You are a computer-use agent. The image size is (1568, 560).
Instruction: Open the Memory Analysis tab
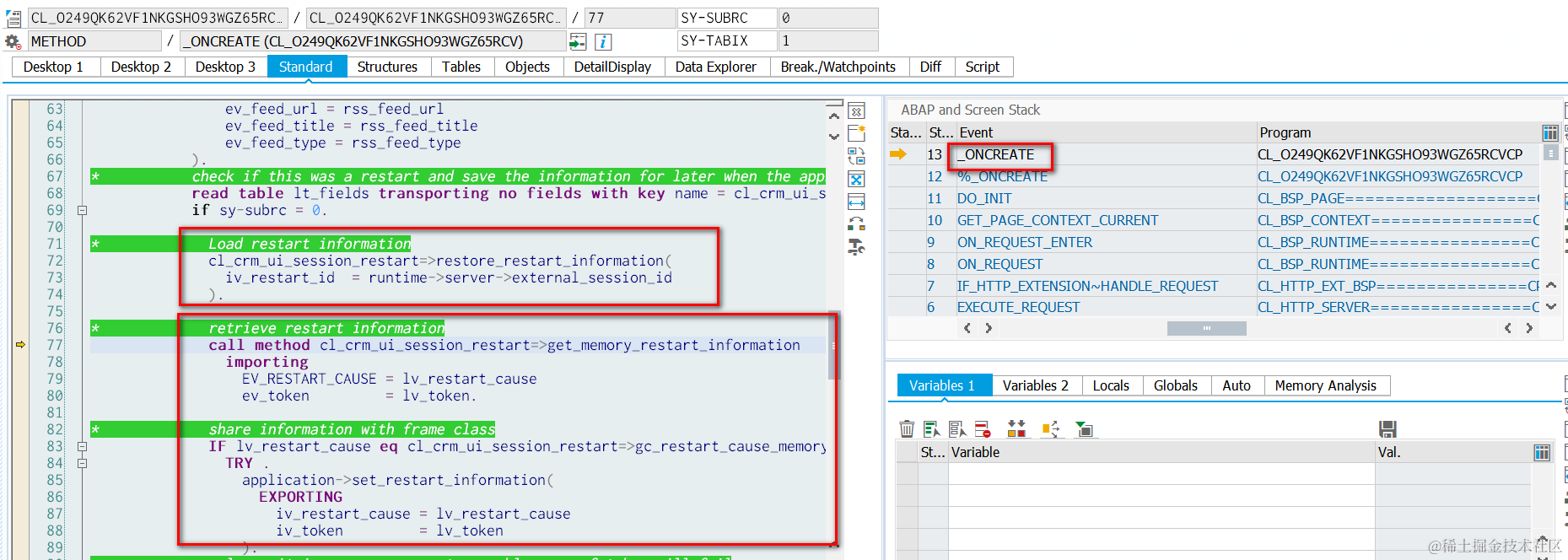[1326, 385]
